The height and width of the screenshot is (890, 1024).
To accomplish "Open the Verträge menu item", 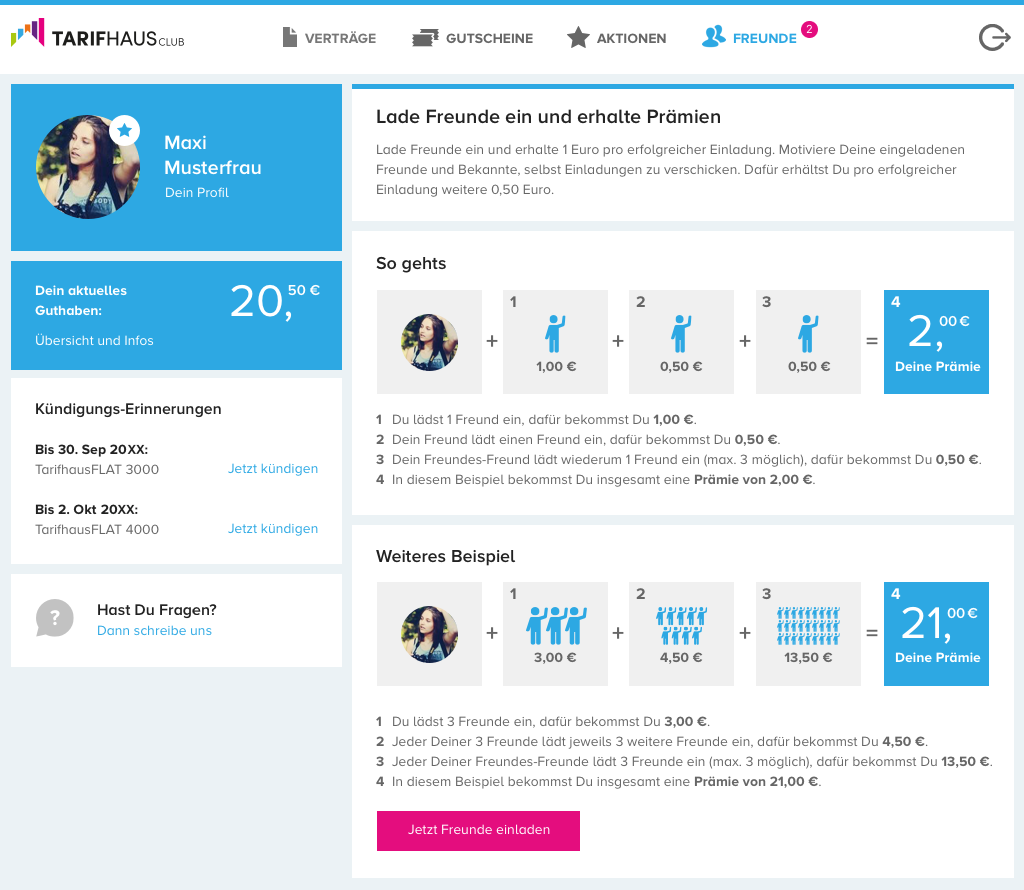I will point(340,38).
